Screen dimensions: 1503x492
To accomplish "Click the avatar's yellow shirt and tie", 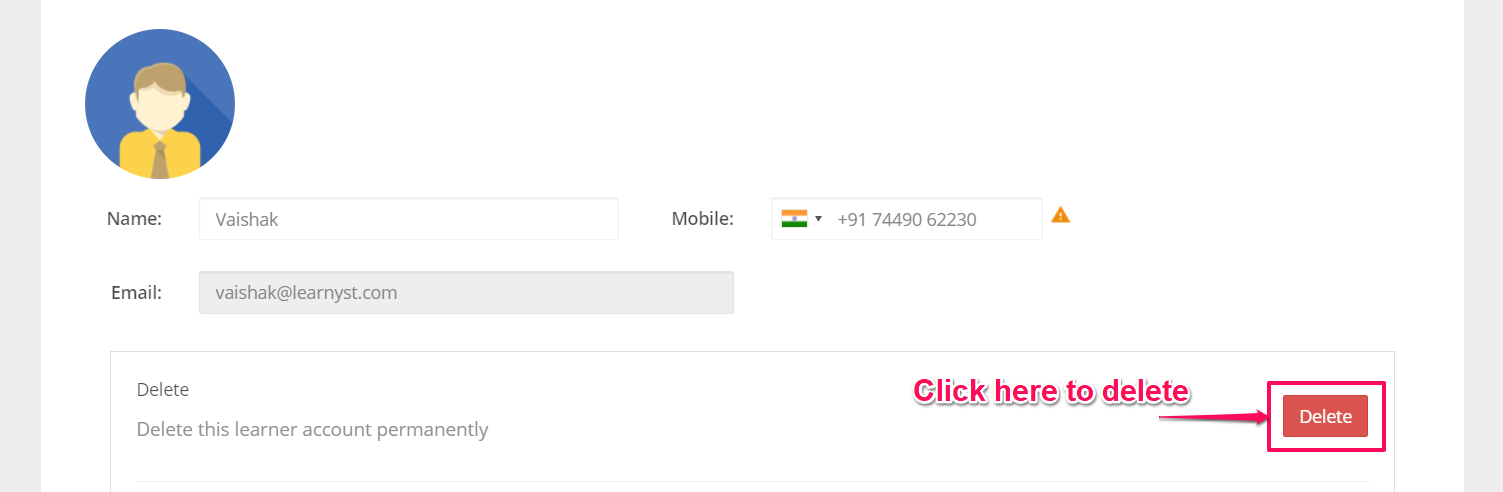I will tap(160, 153).
